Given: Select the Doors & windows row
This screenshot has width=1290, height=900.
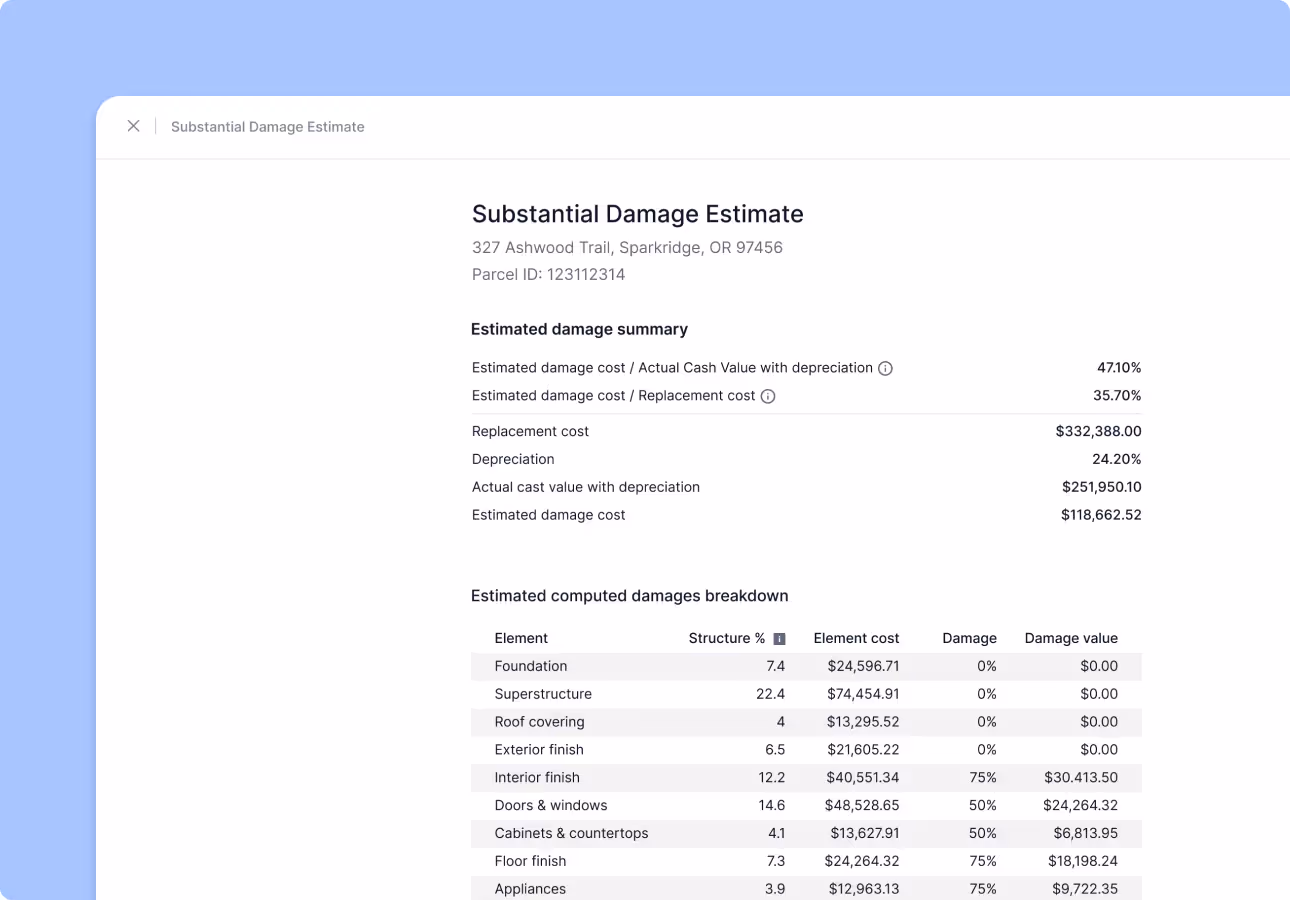Looking at the screenshot, I should tap(806, 806).
